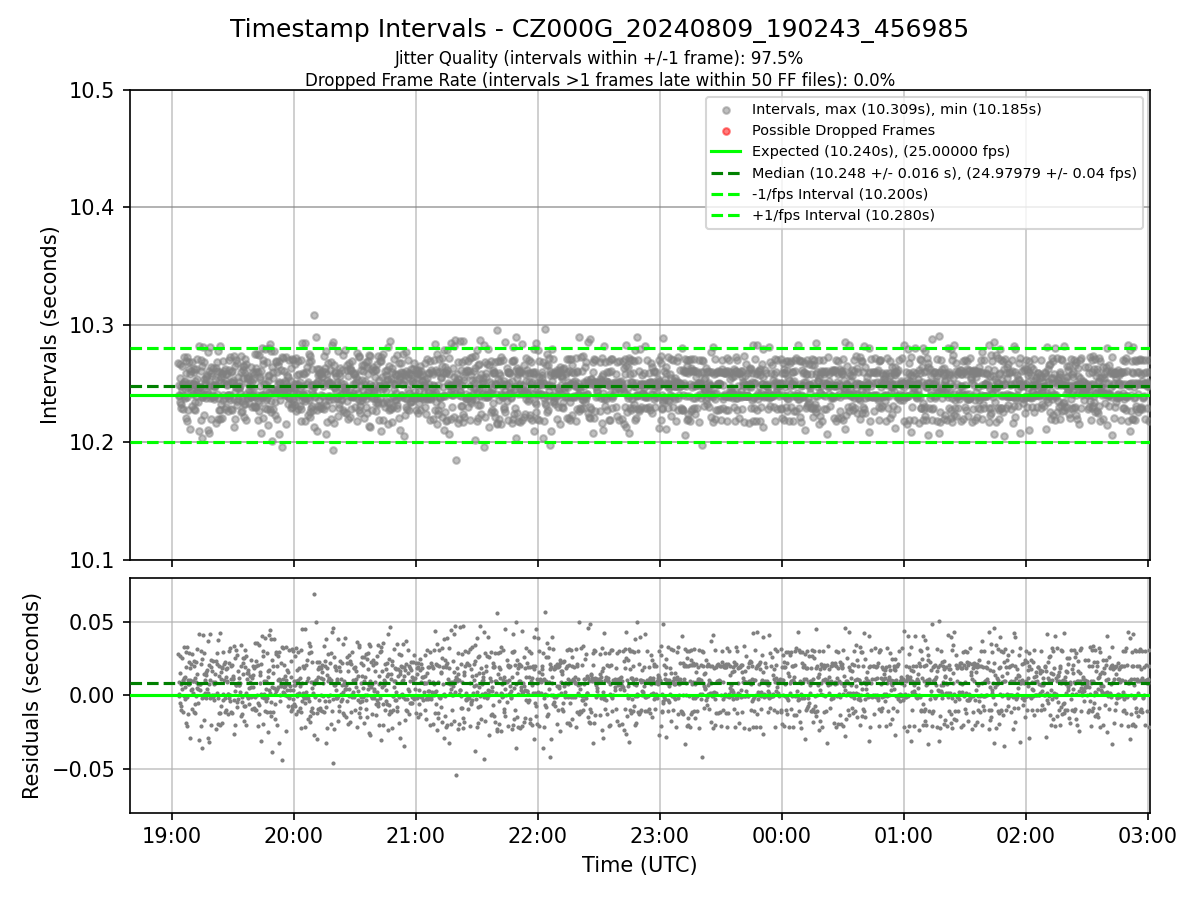Click the plot title 'Timestamp Intervals - CZ000G_20240809_190243_456985'
The height and width of the screenshot is (900, 1200).
[599, 29]
